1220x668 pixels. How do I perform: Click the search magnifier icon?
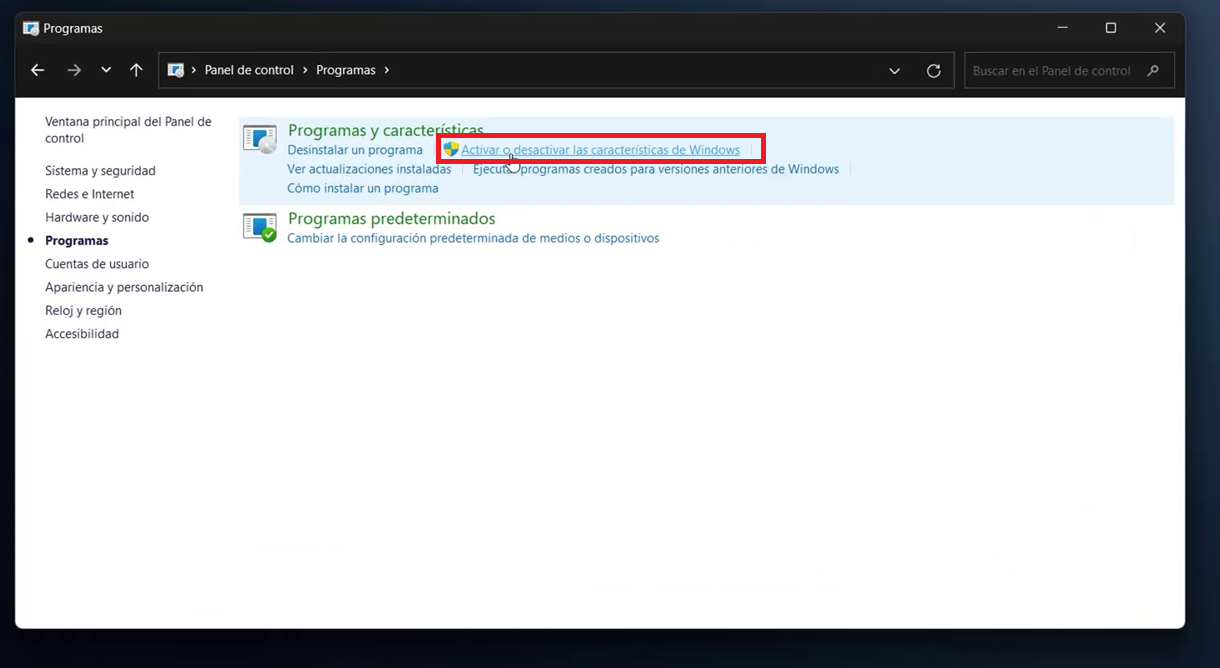click(1154, 71)
